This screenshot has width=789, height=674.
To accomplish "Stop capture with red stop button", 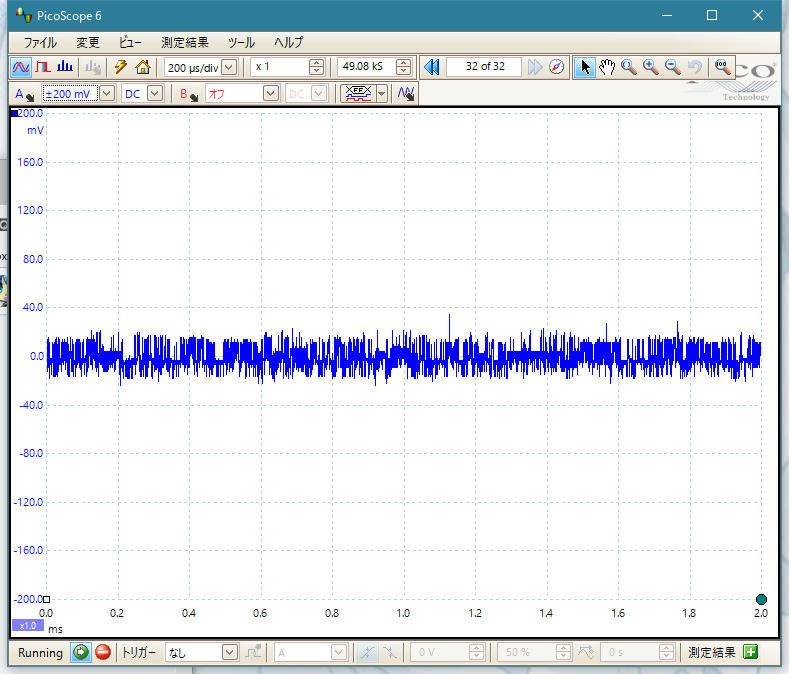I will [x=103, y=652].
